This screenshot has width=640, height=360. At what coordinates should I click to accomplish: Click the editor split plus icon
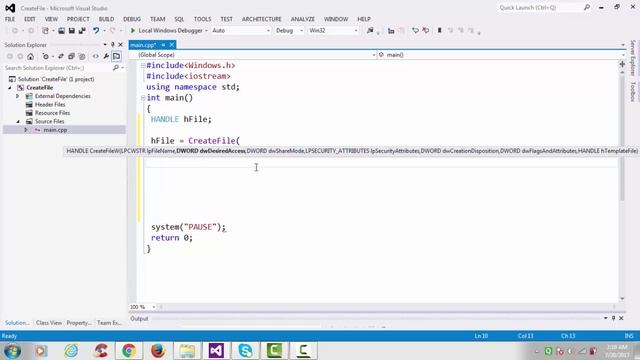(x=622, y=64)
